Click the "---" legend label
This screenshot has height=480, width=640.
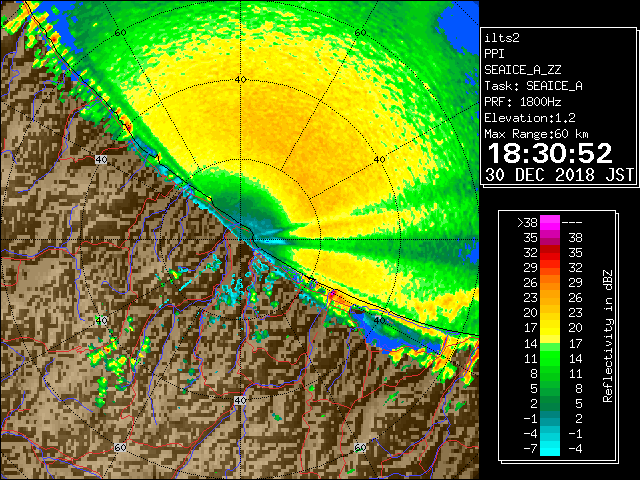click(572, 223)
